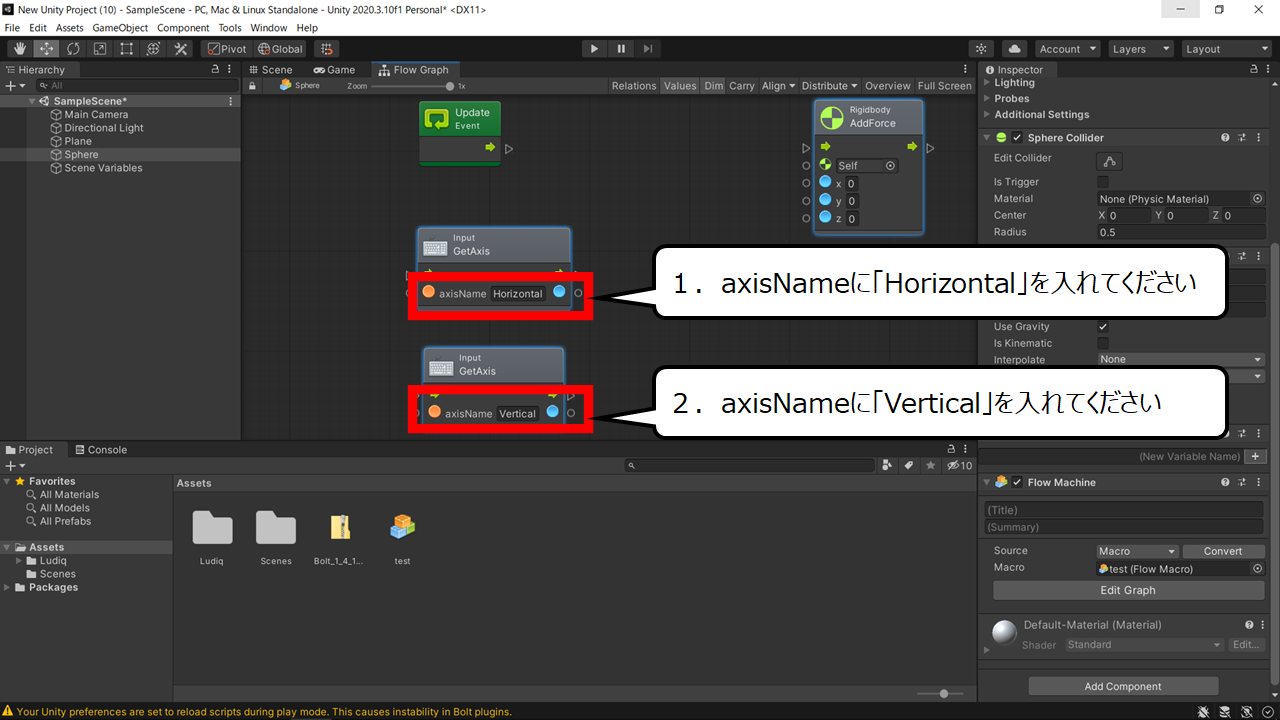Toggle grid snapping icon in toolbar
Image resolution: width=1280 pixels, height=720 pixels.
pyautogui.click(x=326, y=49)
